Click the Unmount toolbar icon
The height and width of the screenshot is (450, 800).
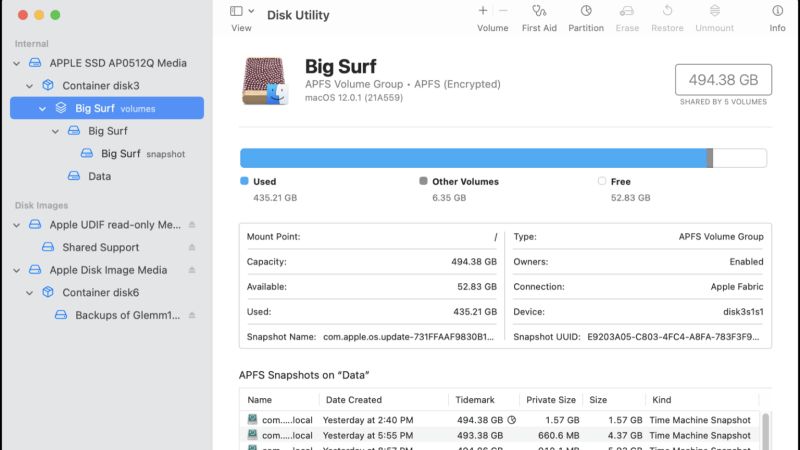pos(715,11)
